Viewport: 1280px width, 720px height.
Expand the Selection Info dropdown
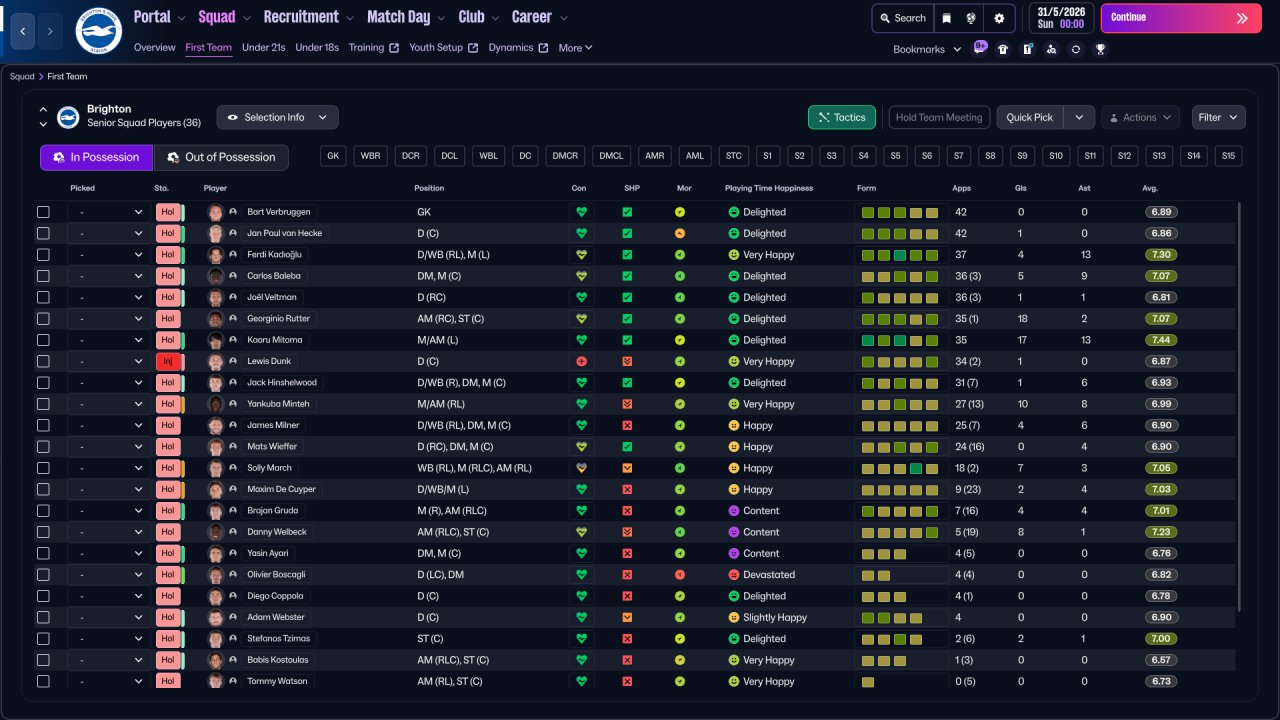coord(277,117)
